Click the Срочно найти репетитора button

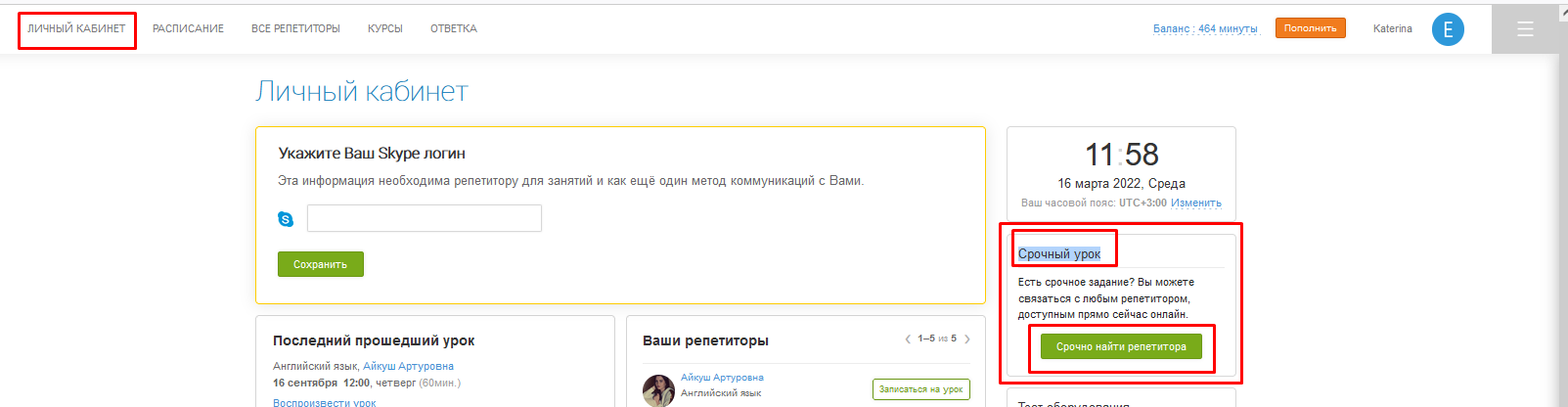[x=1121, y=347]
